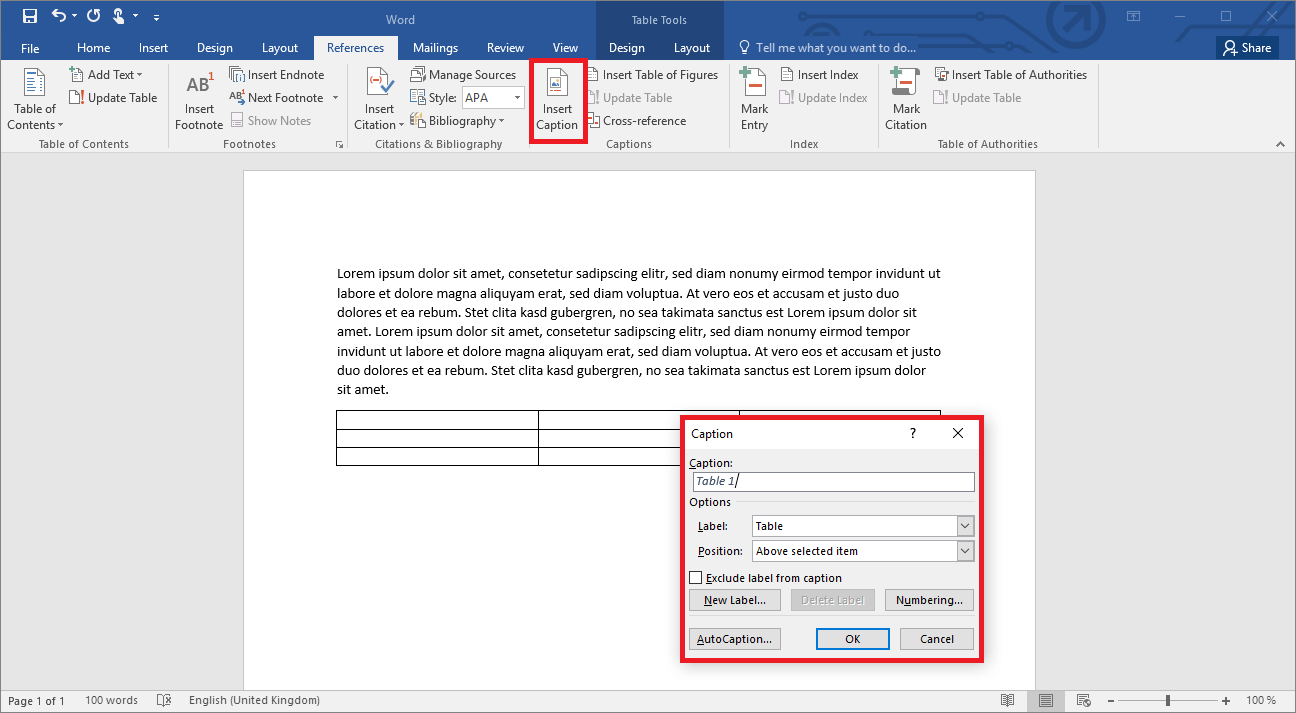Image resolution: width=1296 pixels, height=713 pixels.
Task: Open the Position dropdown
Action: pyautogui.click(x=963, y=551)
